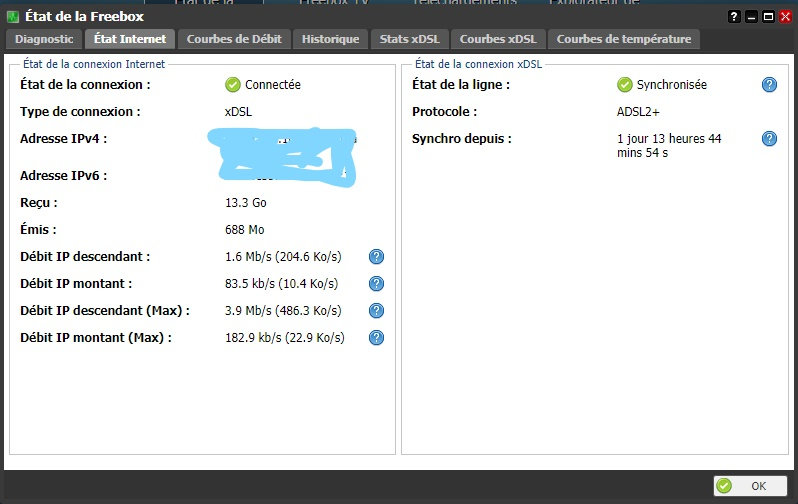
Task: Click the received value 13.3 Go
Action: pyautogui.click(x=246, y=203)
